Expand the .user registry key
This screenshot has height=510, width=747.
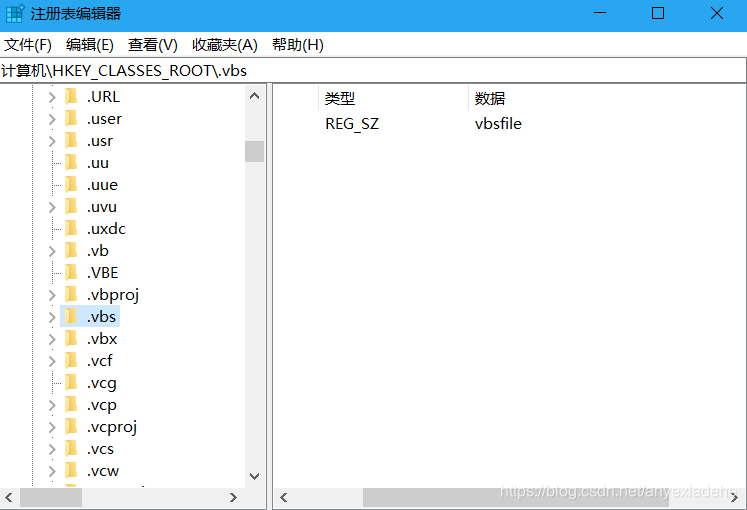[x=52, y=119]
